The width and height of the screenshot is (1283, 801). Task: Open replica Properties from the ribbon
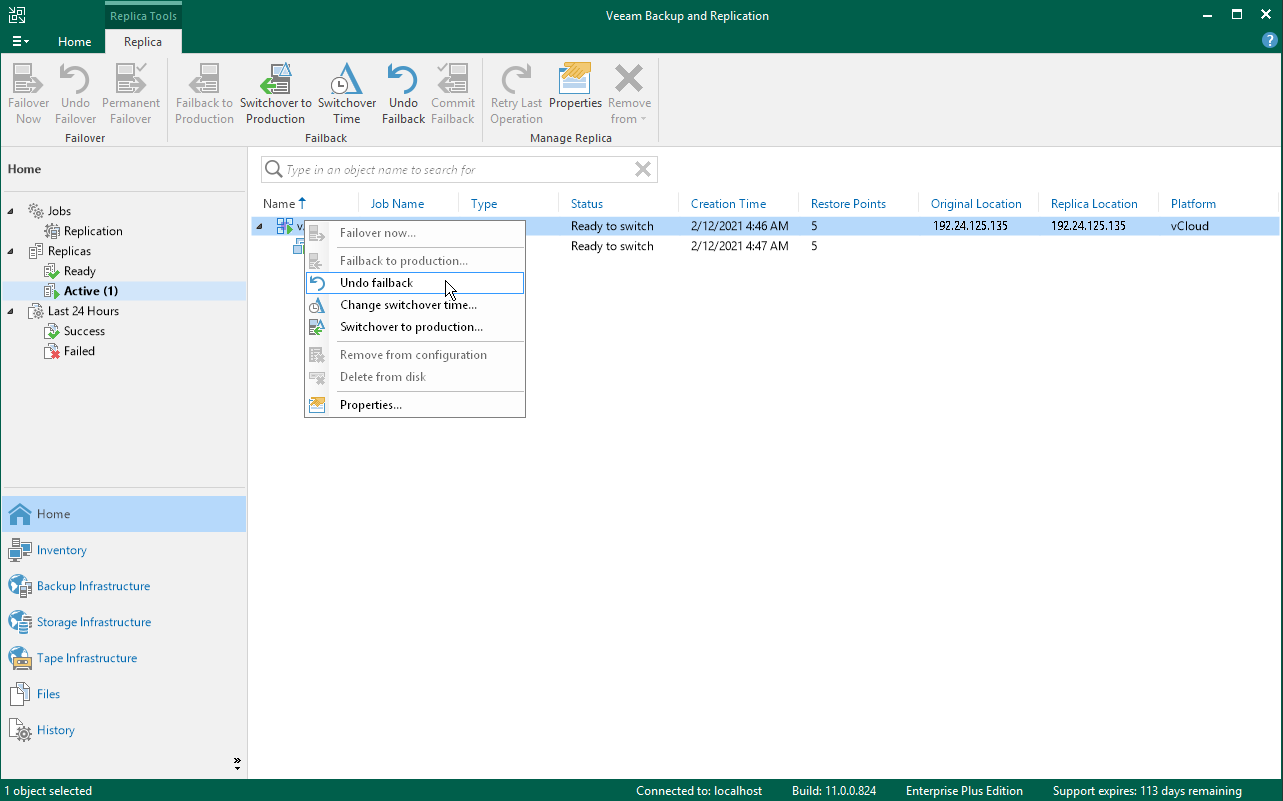pyautogui.click(x=576, y=87)
